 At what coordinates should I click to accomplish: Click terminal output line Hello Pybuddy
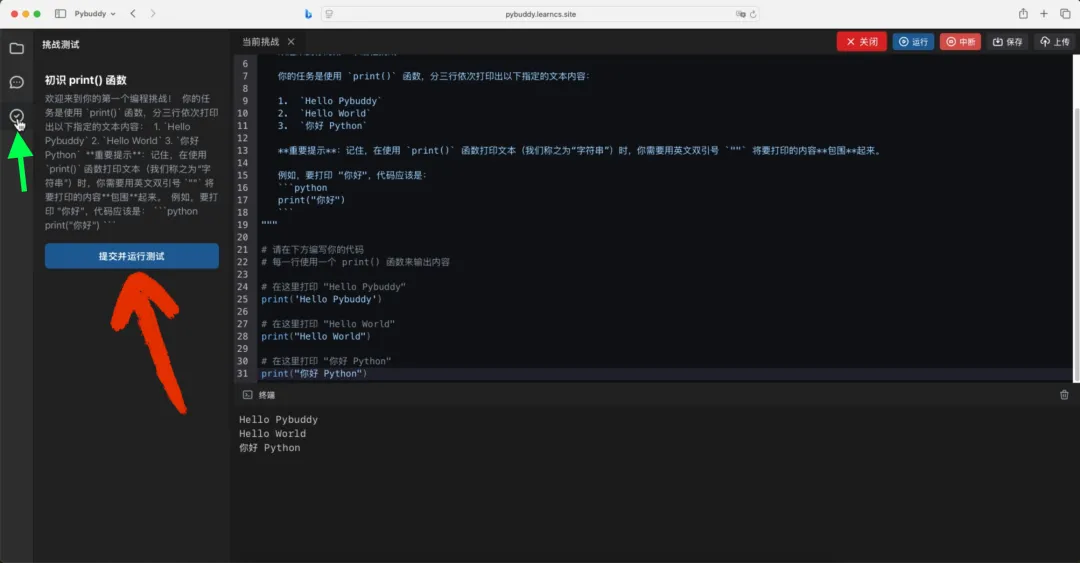278,420
